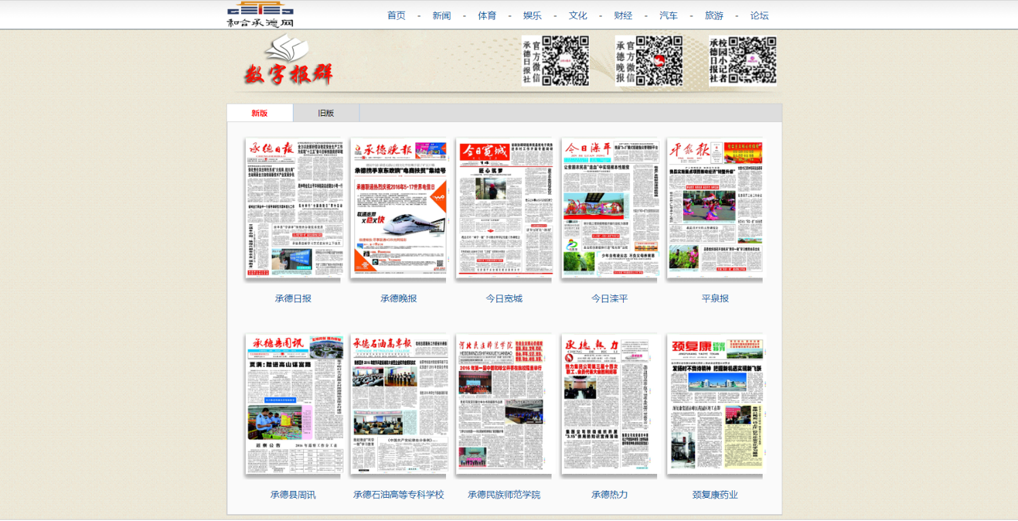The image size is (1018, 521).
Task: Open the 平泉报 front page thumbnail
Action: point(715,208)
